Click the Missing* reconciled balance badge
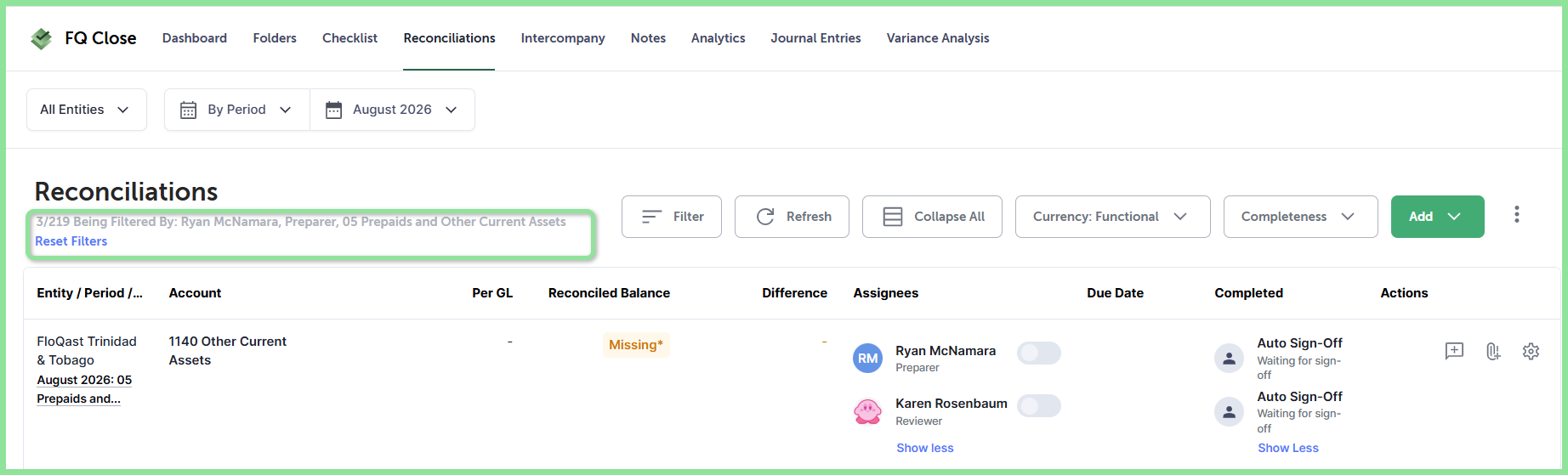The width and height of the screenshot is (1568, 475). tap(636, 344)
